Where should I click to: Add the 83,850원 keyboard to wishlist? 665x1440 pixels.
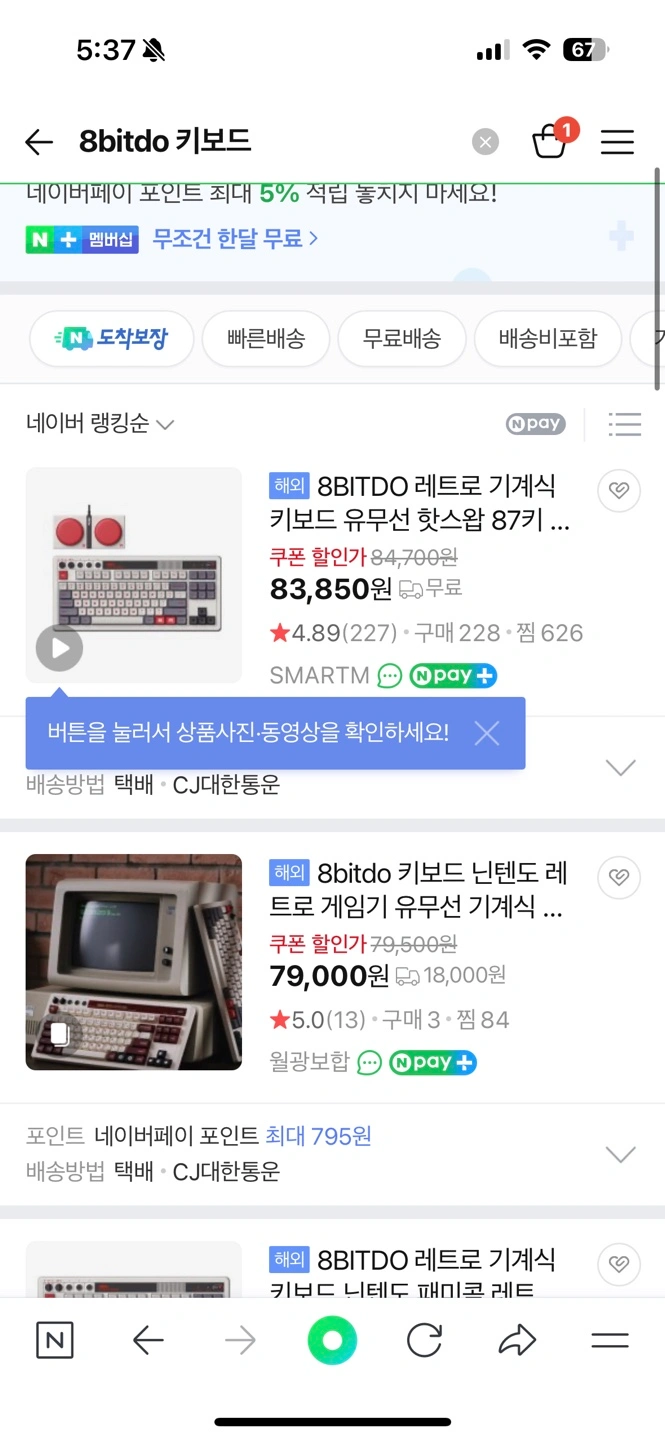pos(619,491)
